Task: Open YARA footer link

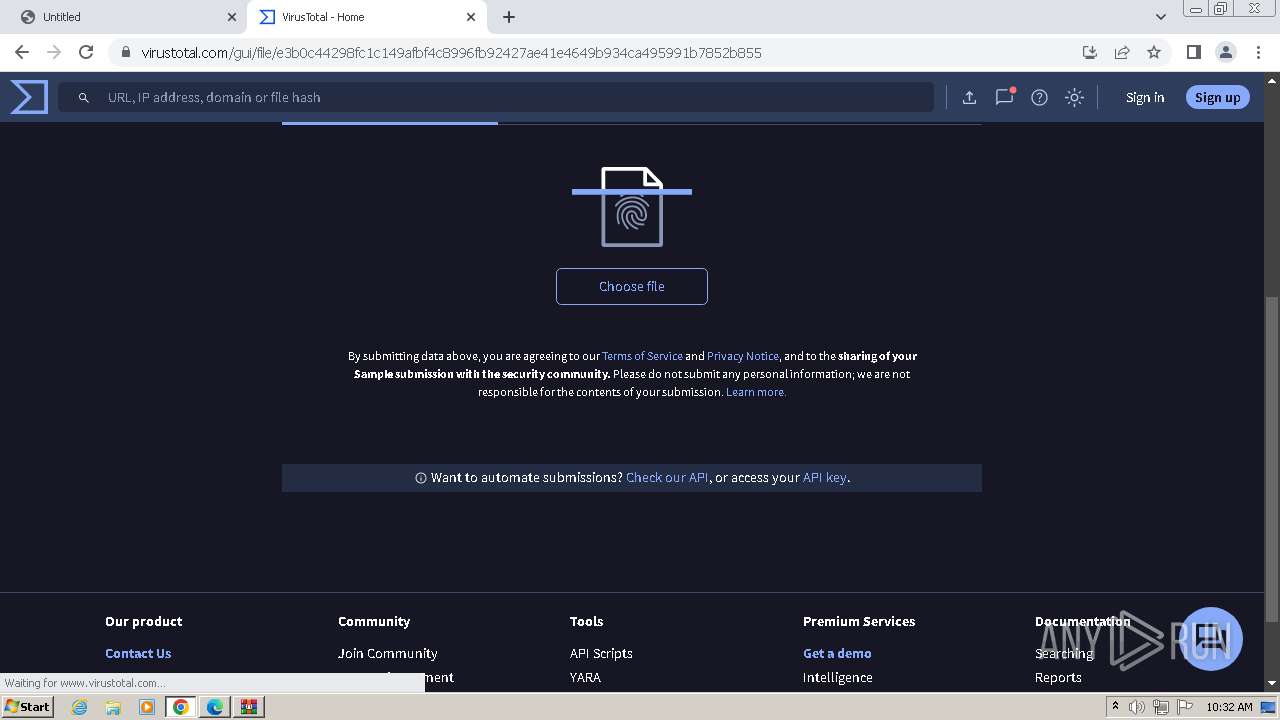Action: (x=585, y=677)
